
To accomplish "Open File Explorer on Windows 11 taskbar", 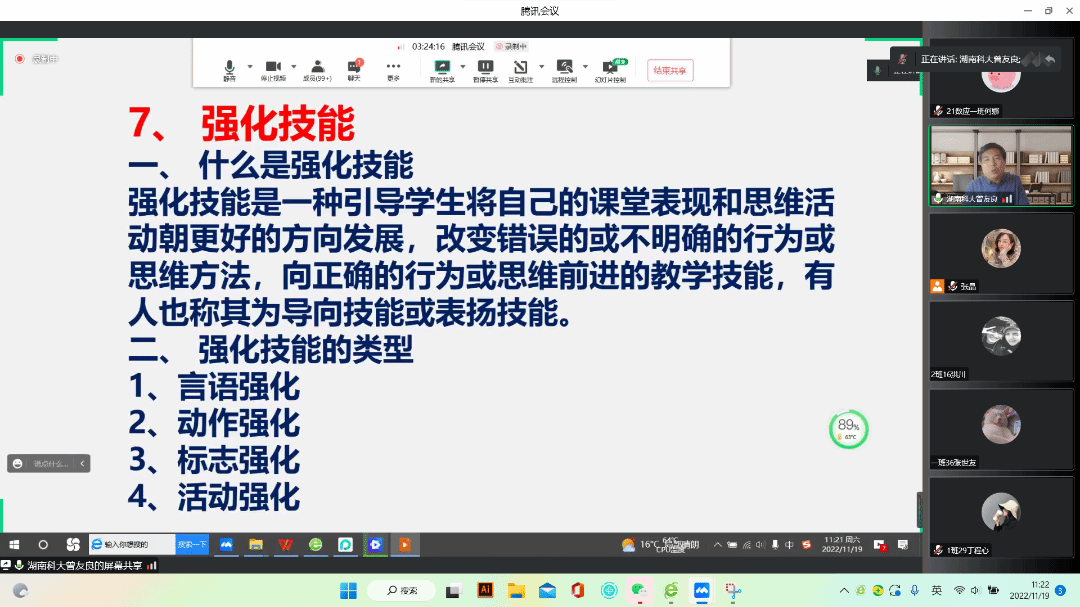I will pyautogui.click(x=516, y=590).
